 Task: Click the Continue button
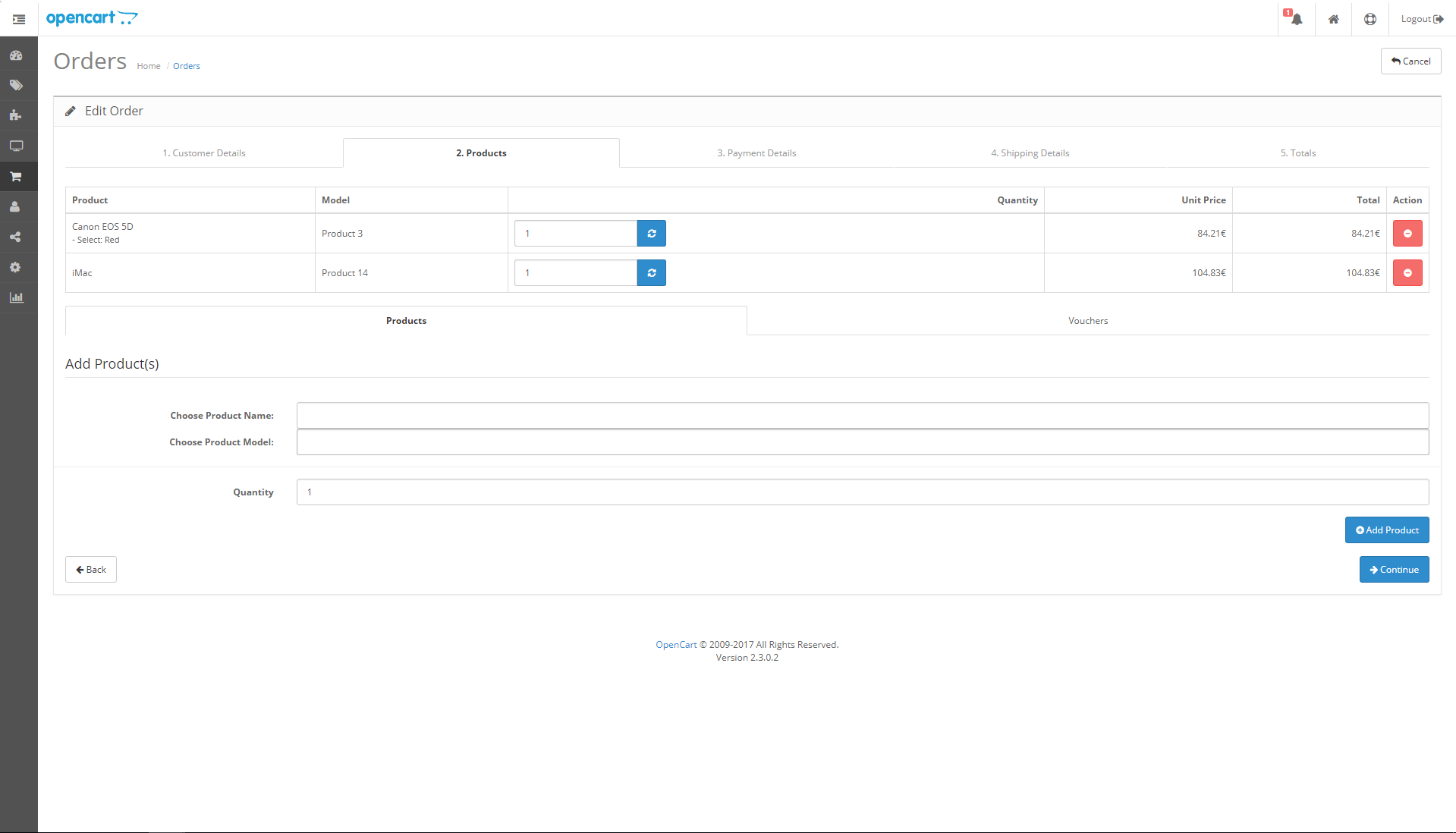click(x=1394, y=570)
